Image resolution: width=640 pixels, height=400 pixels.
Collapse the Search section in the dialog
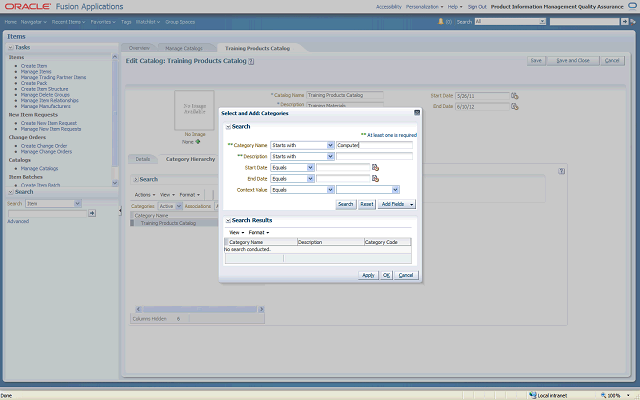[226, 127]
